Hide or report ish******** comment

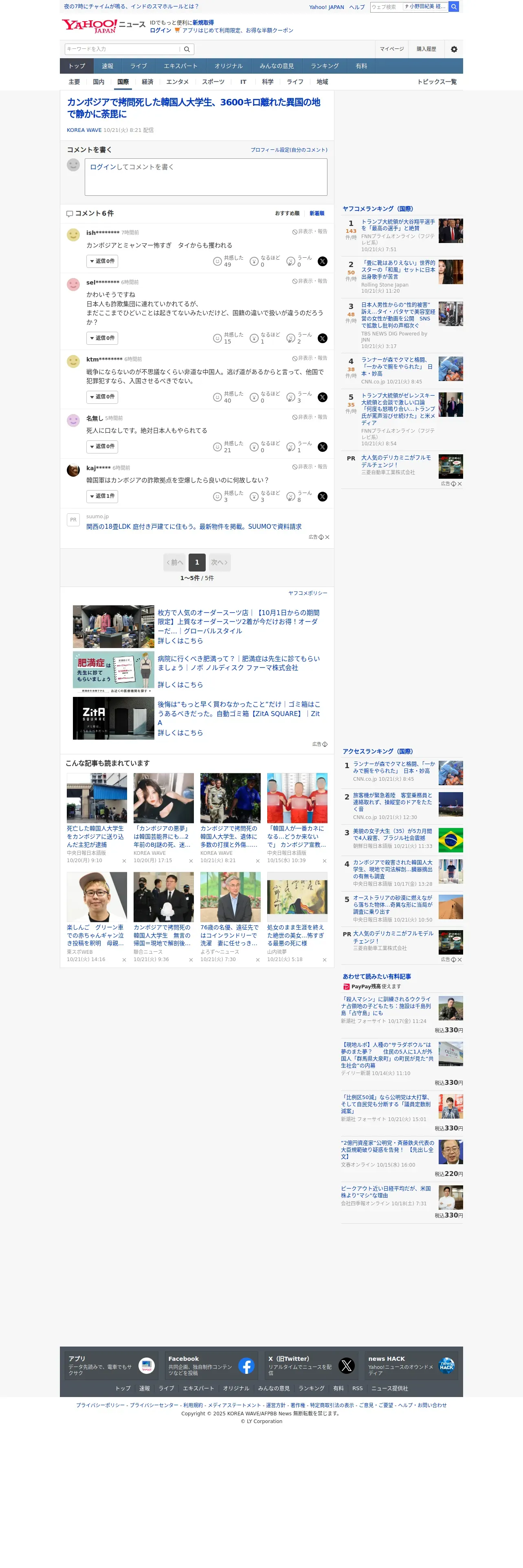[x=309, y=232]
